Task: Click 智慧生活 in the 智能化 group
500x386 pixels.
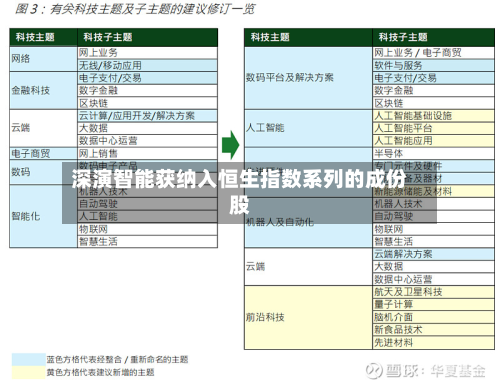Action: [x=147, y=241]
